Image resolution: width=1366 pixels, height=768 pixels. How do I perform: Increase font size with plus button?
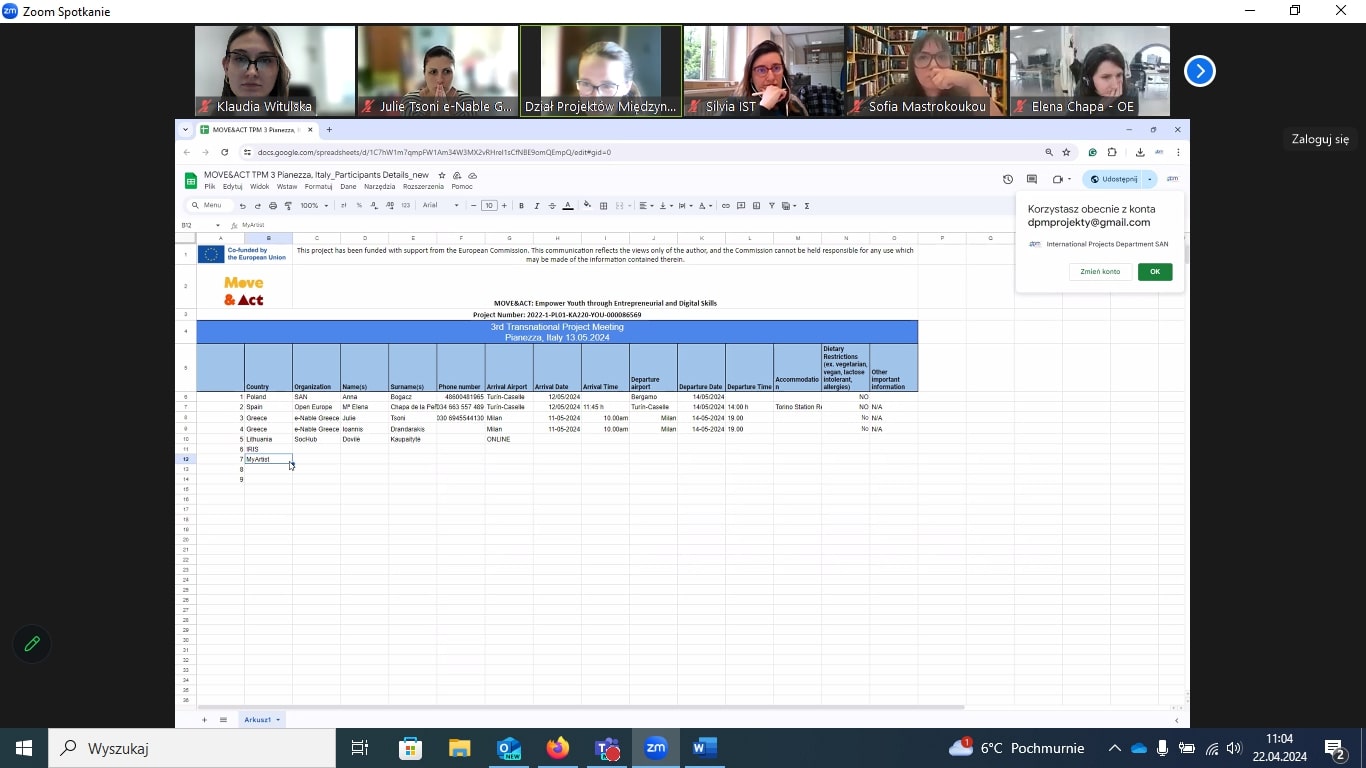(504, 206)
